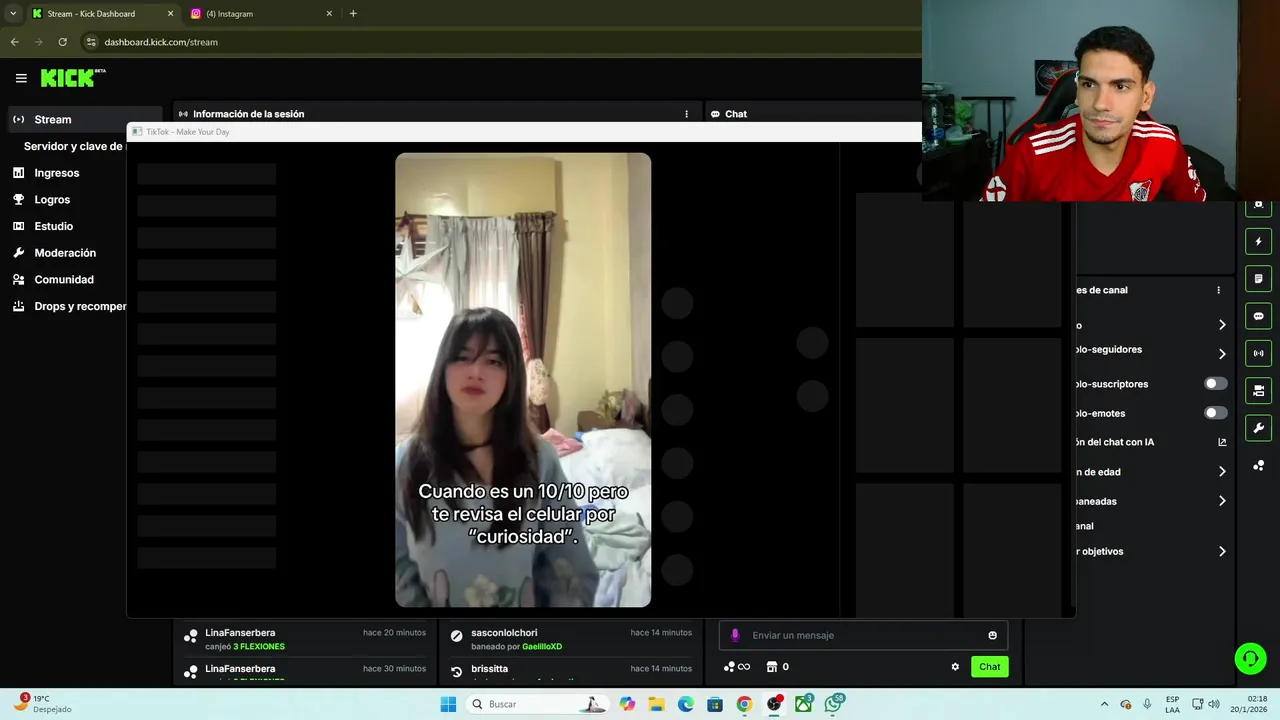
Task: Open the Windows Start menu
Action: (448, 704)
